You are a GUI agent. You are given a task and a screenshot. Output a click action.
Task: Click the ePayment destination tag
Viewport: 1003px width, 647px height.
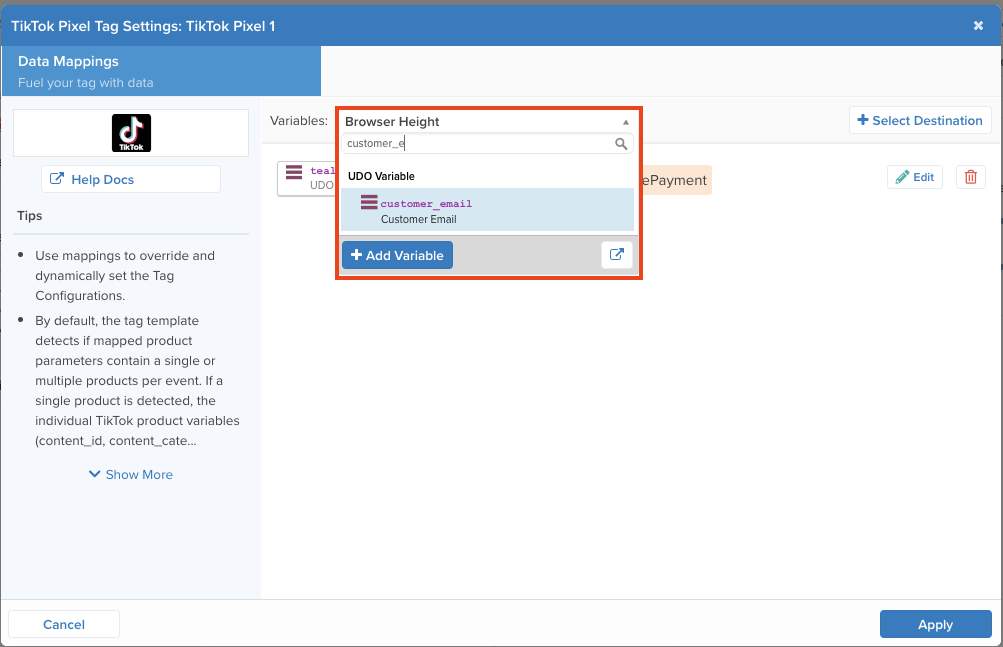coord(675,180)
